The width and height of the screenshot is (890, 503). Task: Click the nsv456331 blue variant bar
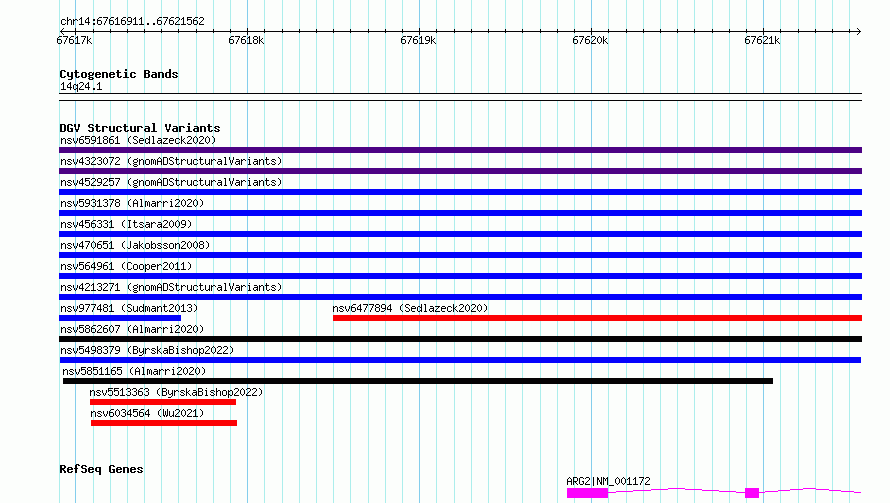click(460, 234)
